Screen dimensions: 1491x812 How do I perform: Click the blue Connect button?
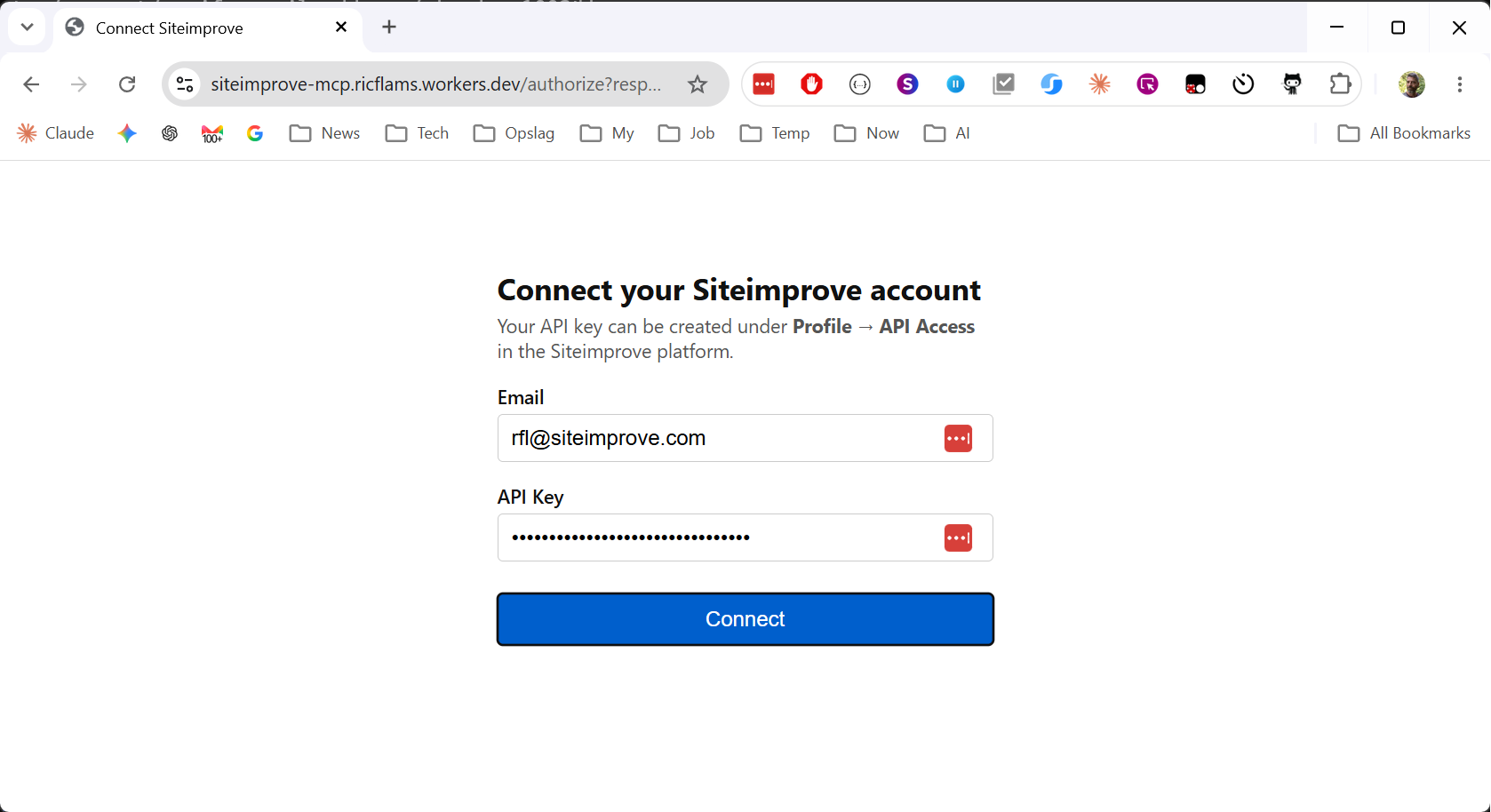(745, 619)
